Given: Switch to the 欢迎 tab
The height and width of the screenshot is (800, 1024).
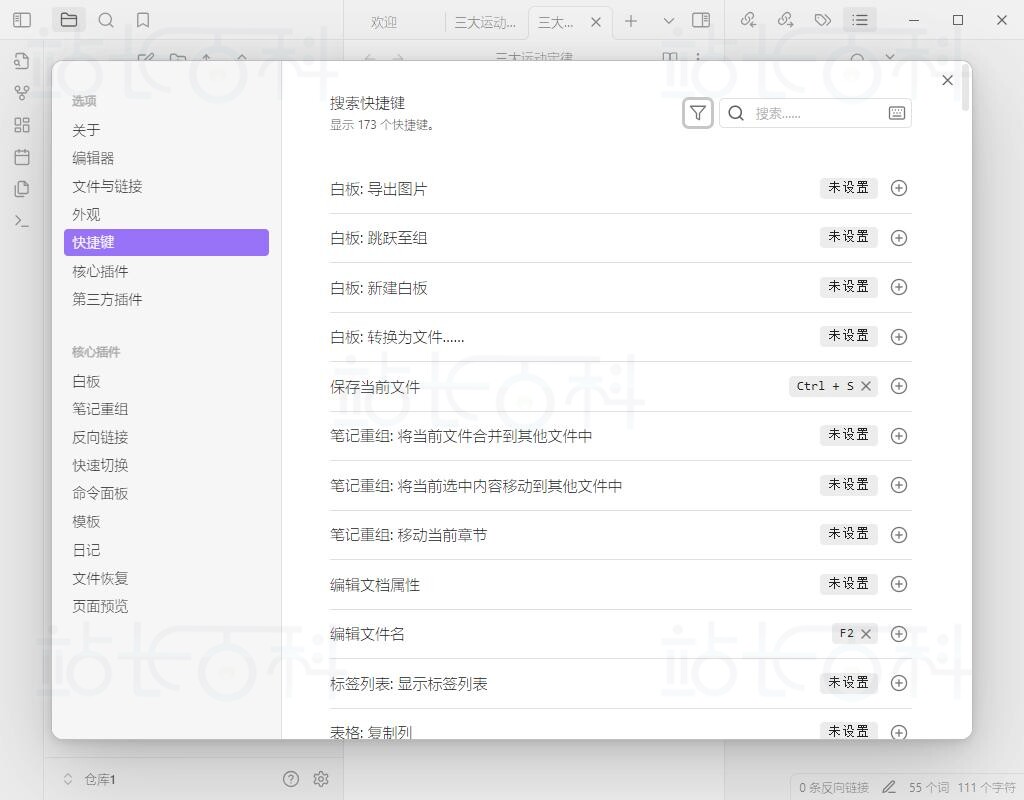Looking at the screenshot, I should click(x=384, y=22).
